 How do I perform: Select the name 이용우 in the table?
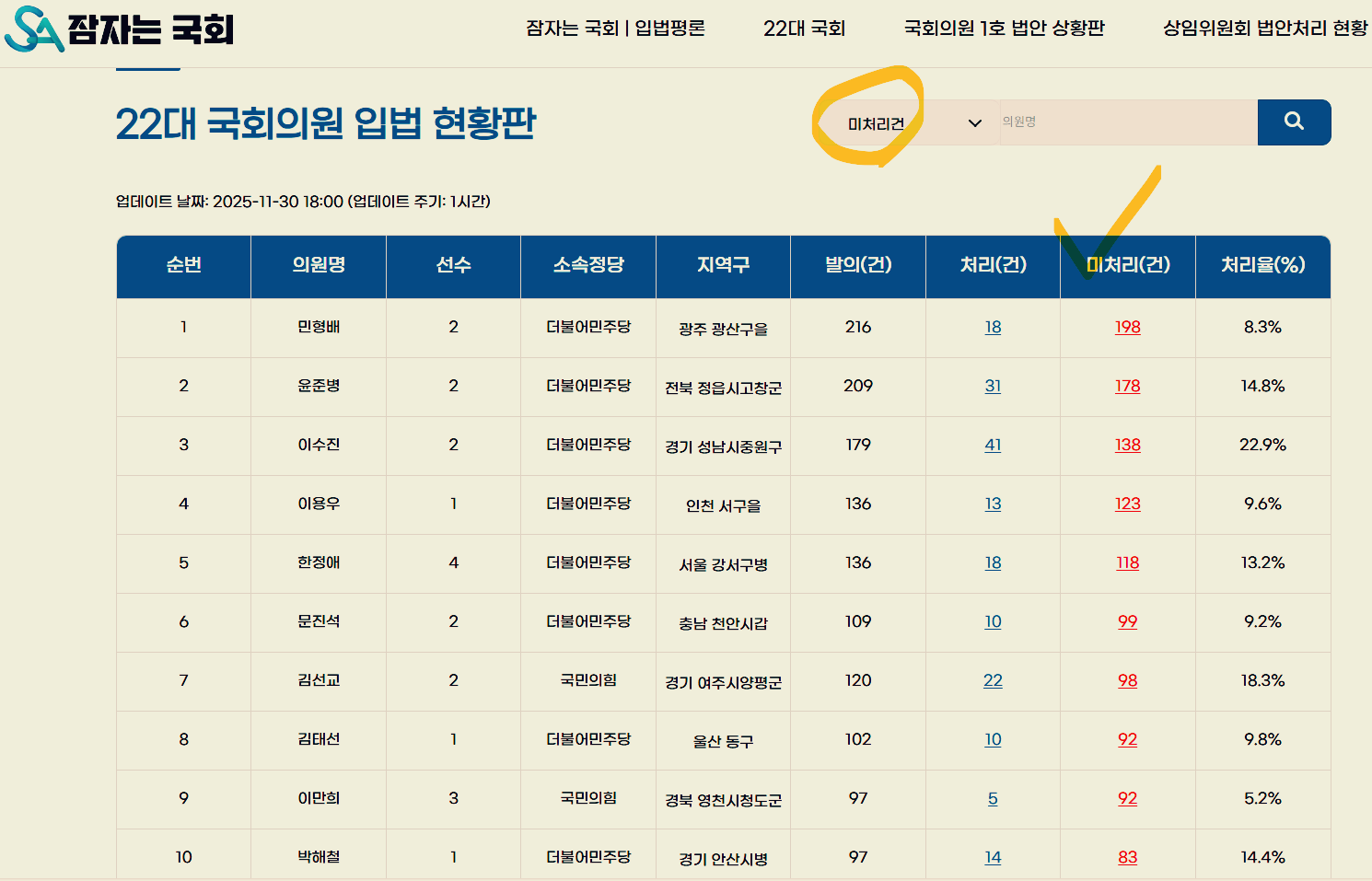(319, 504)
